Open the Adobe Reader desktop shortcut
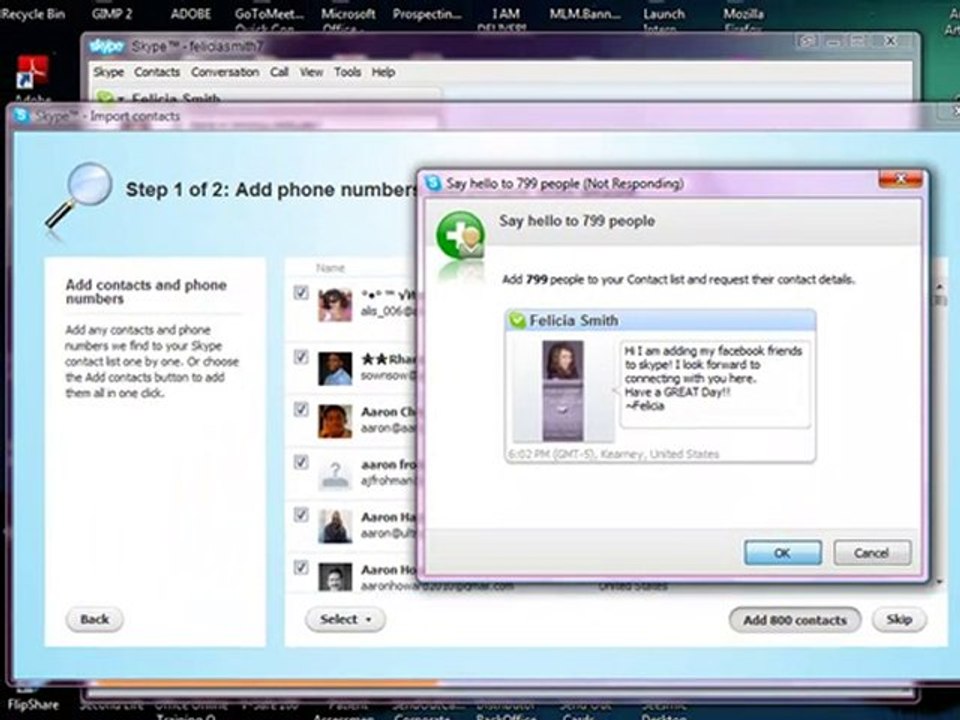 [32, 72]
